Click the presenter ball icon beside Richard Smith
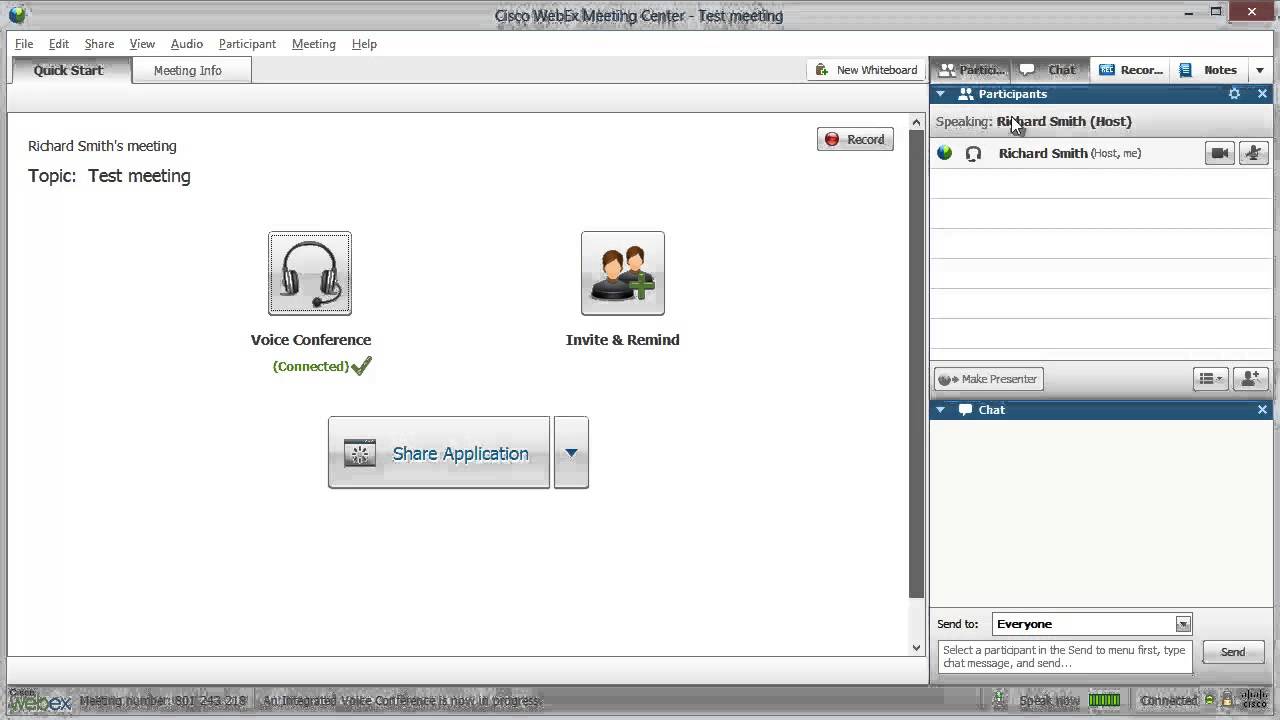1280x720 pixels. (944, 153)
